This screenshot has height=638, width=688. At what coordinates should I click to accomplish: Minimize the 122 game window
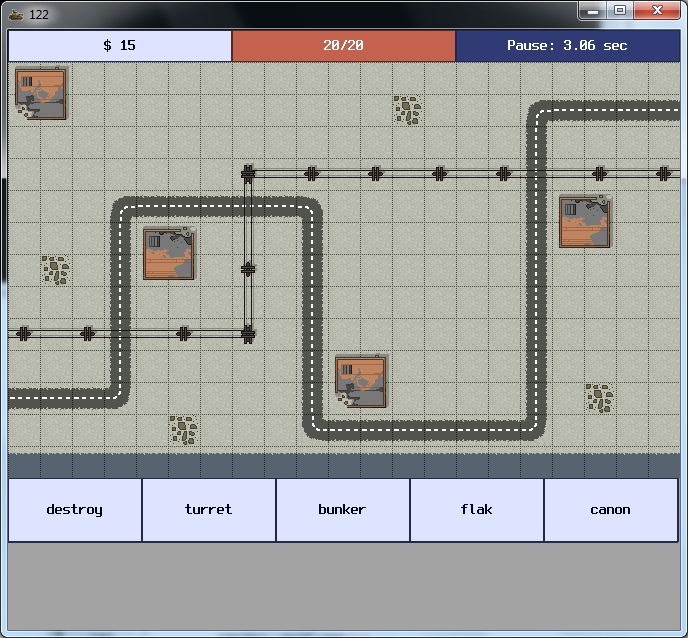(593, 11)
